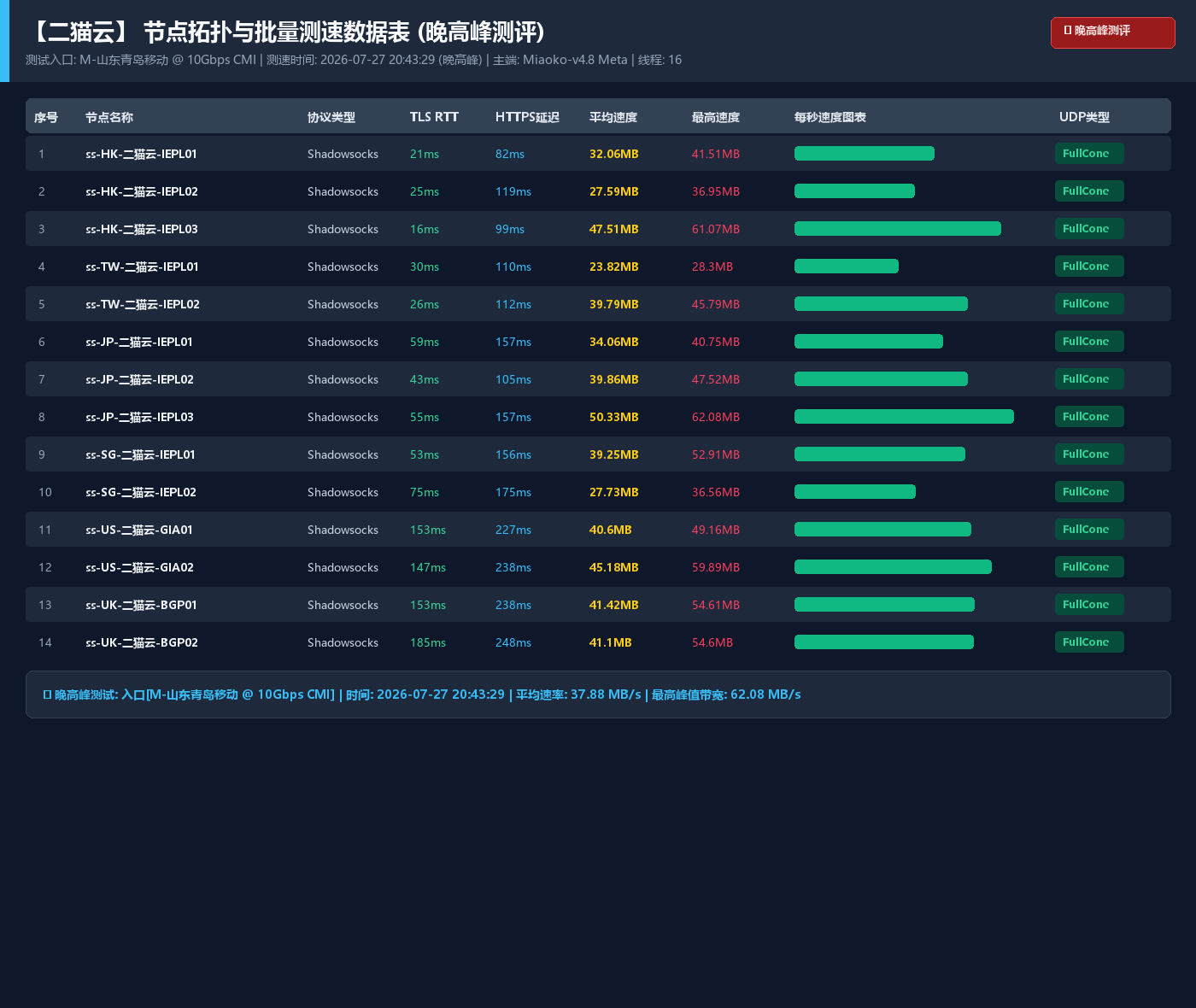1196x1008 pixels.
Task: Click the 50.33MB average speed value
Action: [614, 417]
